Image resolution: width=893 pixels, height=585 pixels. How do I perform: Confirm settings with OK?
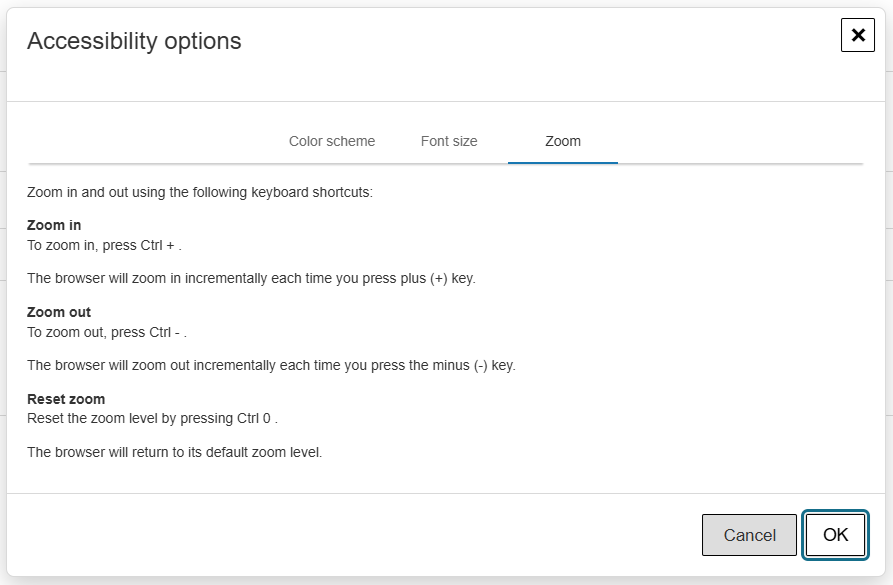click(x=835, y=535)
